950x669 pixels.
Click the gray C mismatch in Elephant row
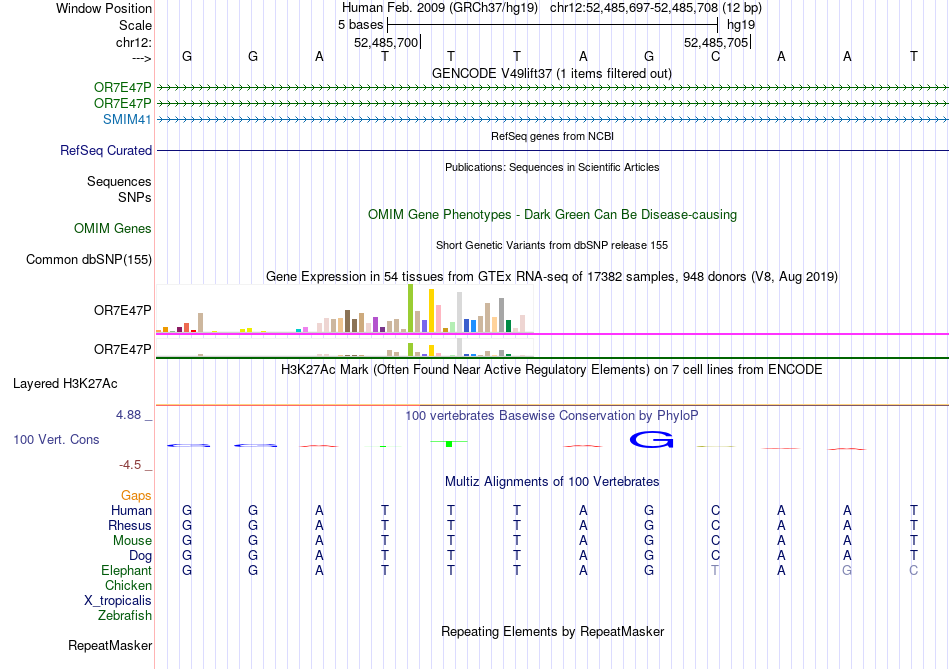[x=913, y=570]
